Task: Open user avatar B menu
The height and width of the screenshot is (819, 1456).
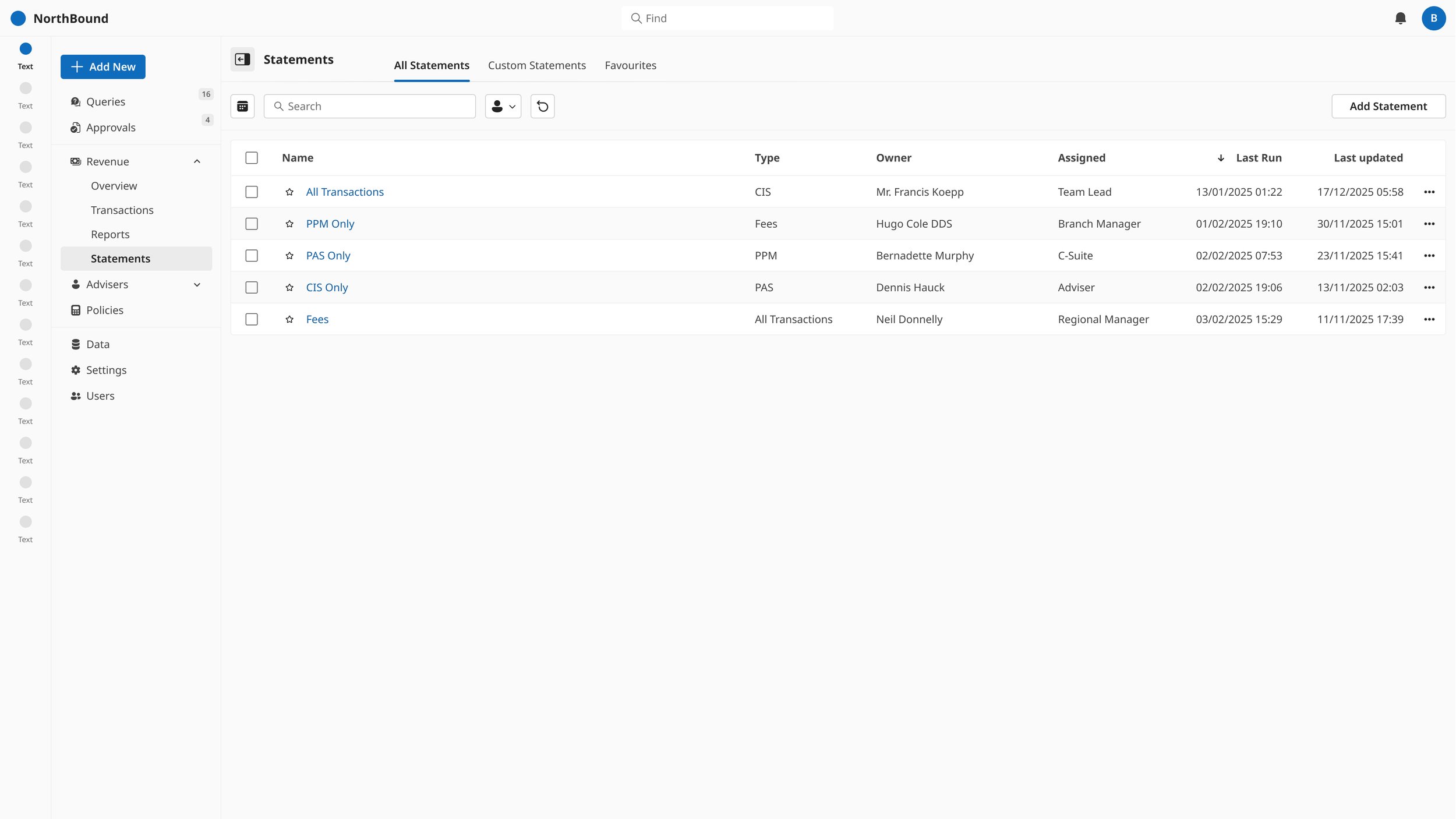Action: click(1433, 18)
